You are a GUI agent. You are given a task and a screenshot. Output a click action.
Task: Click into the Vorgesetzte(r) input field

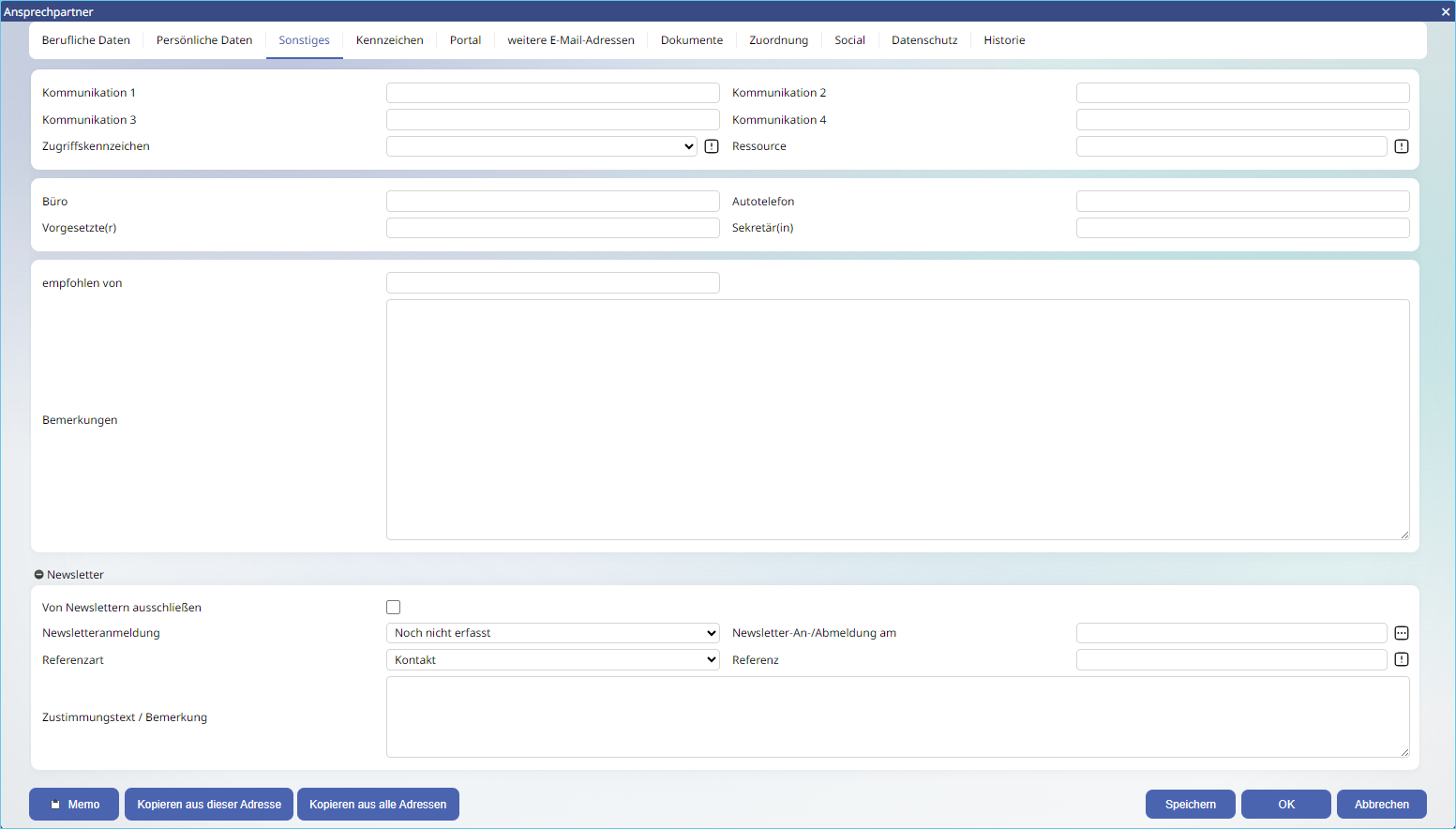553,228
